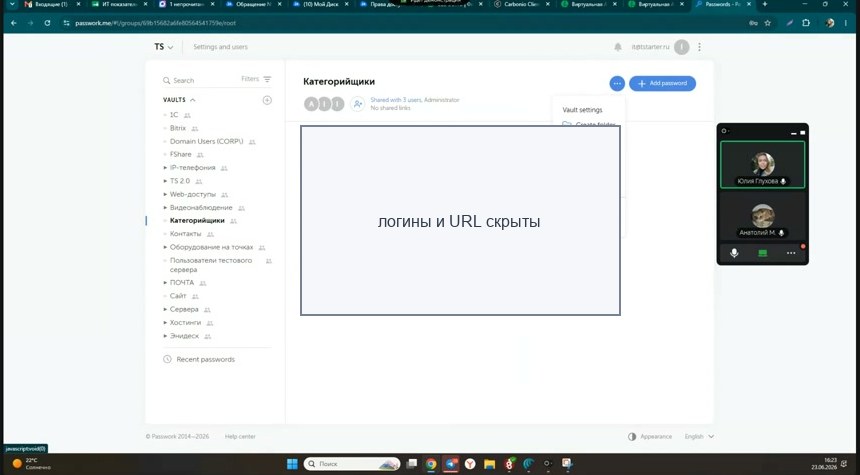
Task: Expand the Оборудование на точках vault
Action: coord(165,247)
